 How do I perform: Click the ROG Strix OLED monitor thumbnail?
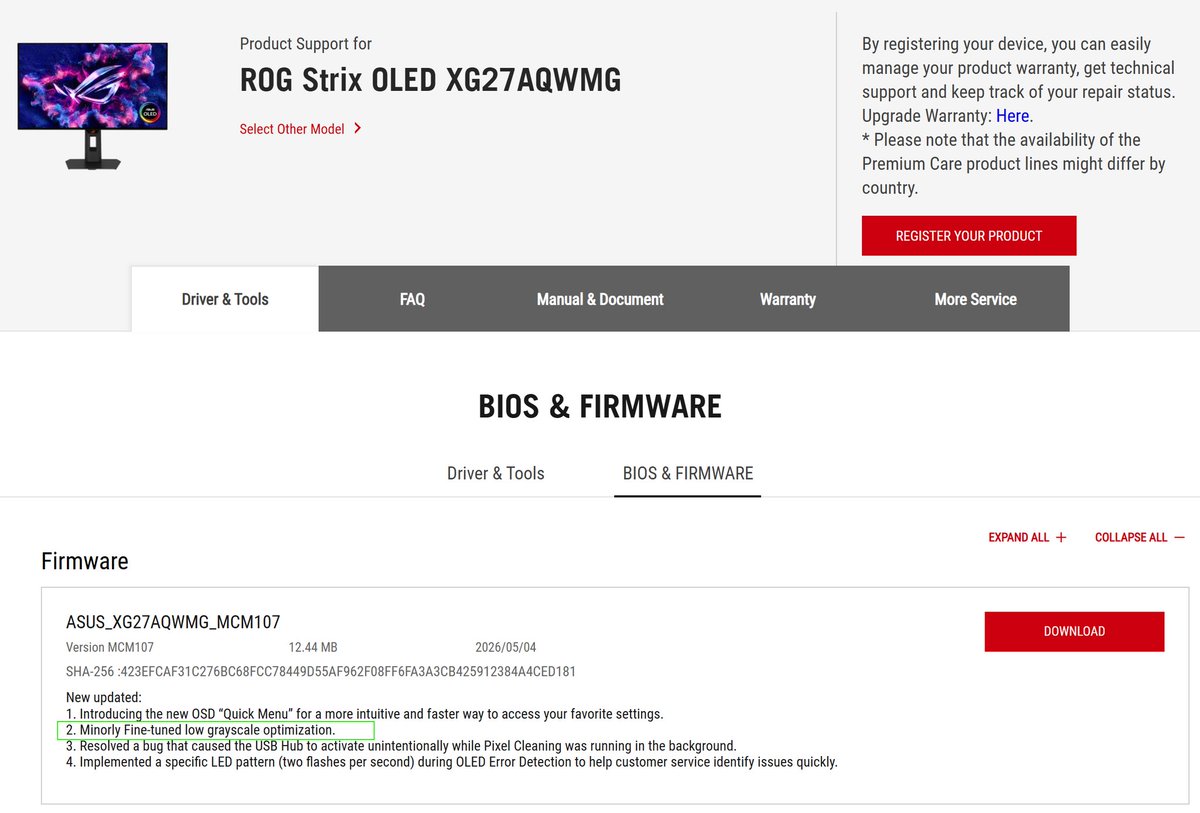pos(93,105)
